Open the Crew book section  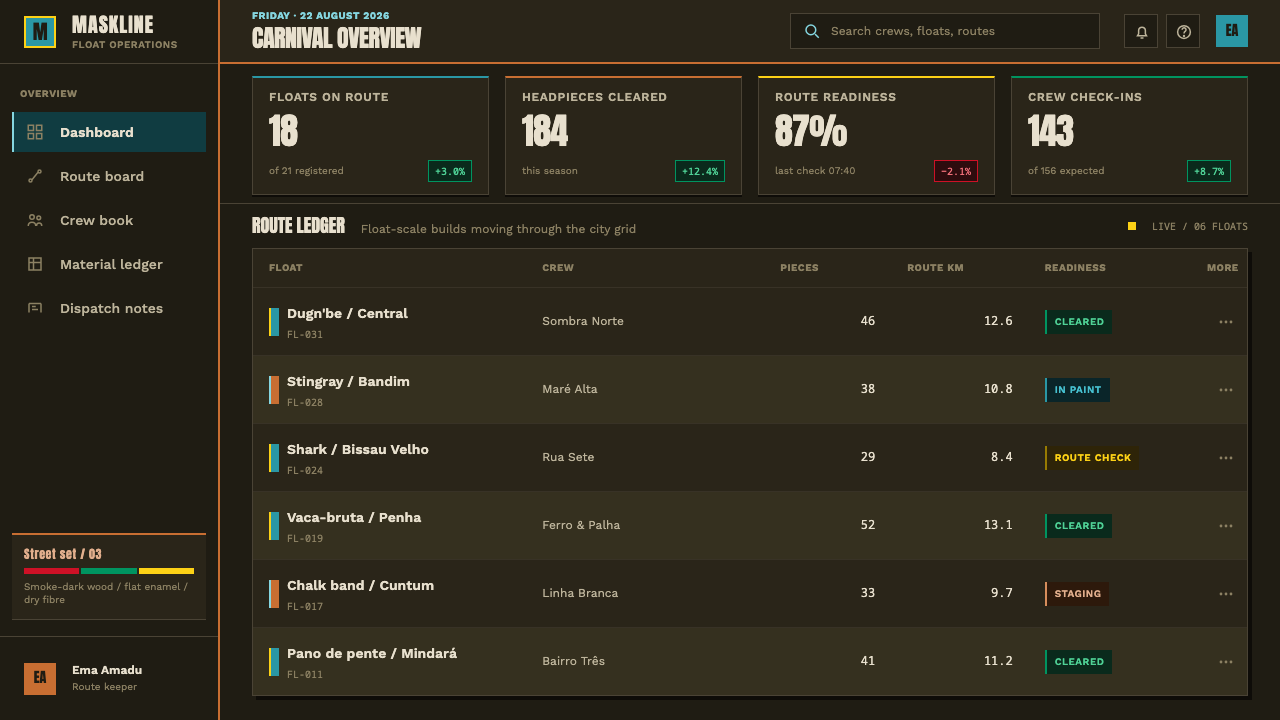[109, 220]
